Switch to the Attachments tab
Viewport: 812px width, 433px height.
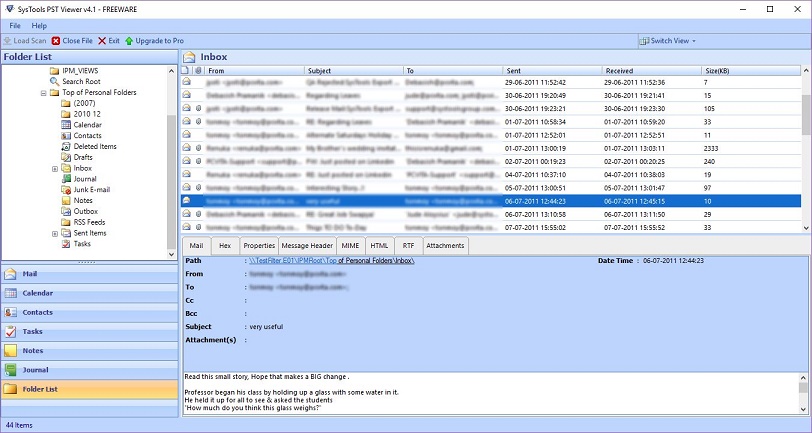(445, 246)
